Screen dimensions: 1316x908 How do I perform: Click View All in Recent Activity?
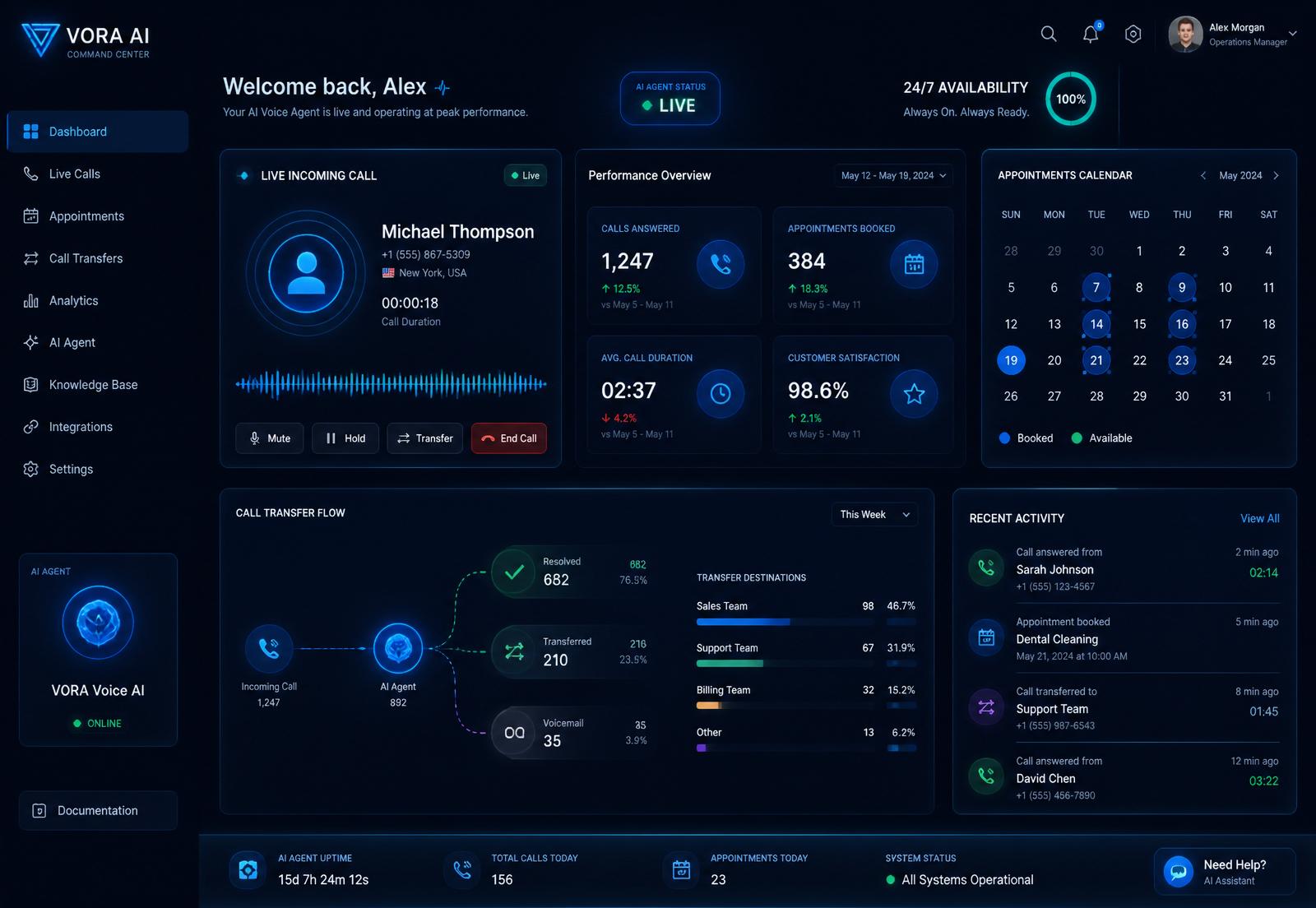click(1260, 518)
